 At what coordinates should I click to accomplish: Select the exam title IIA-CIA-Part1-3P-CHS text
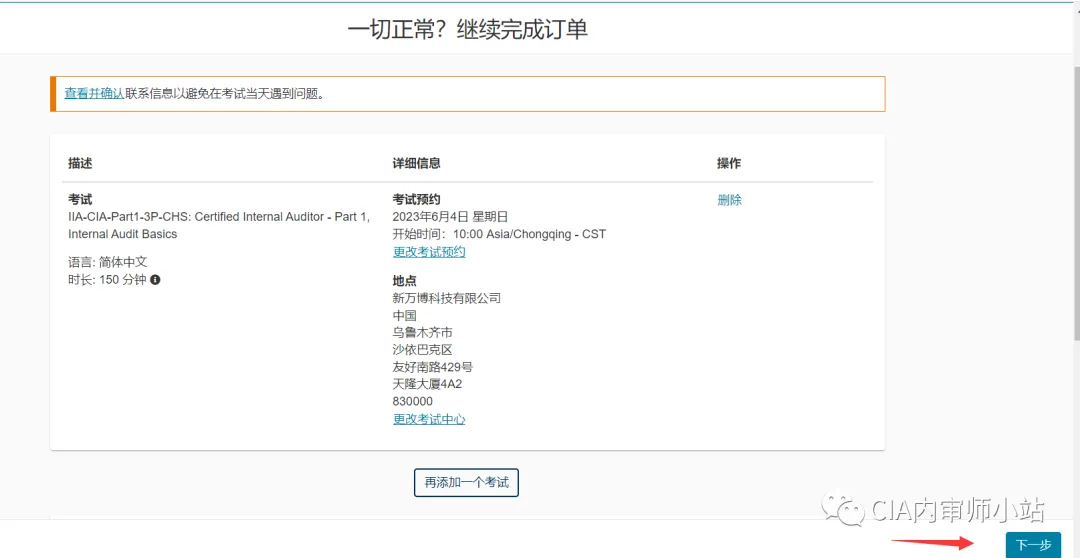click(x=219, y=225)
